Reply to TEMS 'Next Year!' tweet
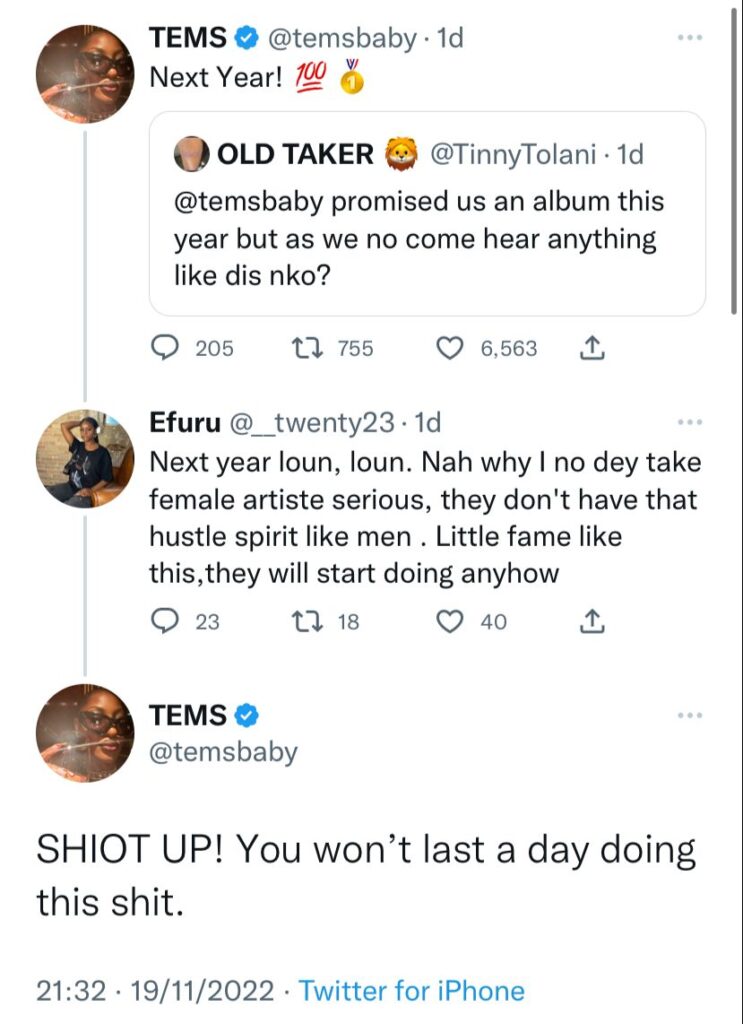This screenshot has width=743, height=1024. 163,348
